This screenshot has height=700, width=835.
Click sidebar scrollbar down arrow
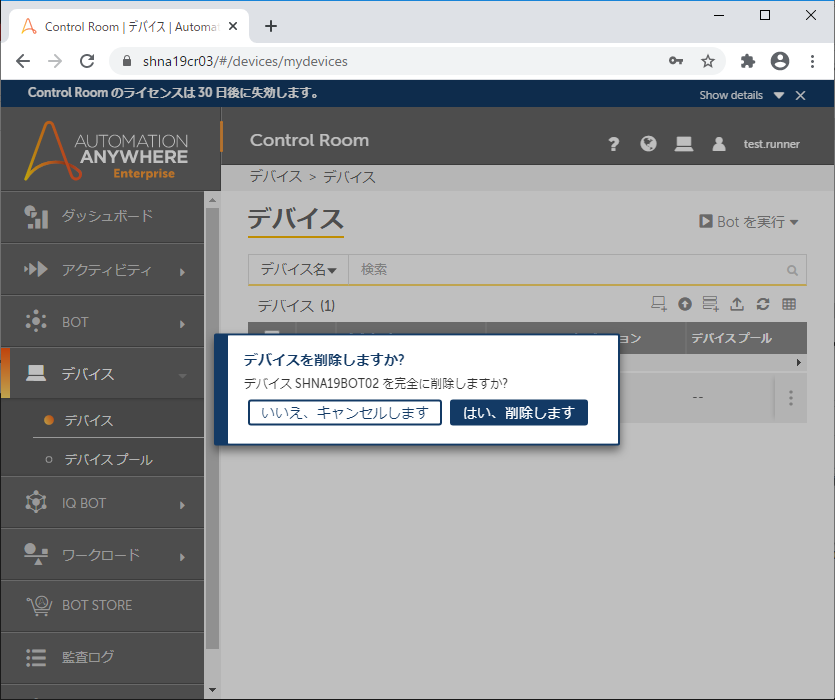212,690
